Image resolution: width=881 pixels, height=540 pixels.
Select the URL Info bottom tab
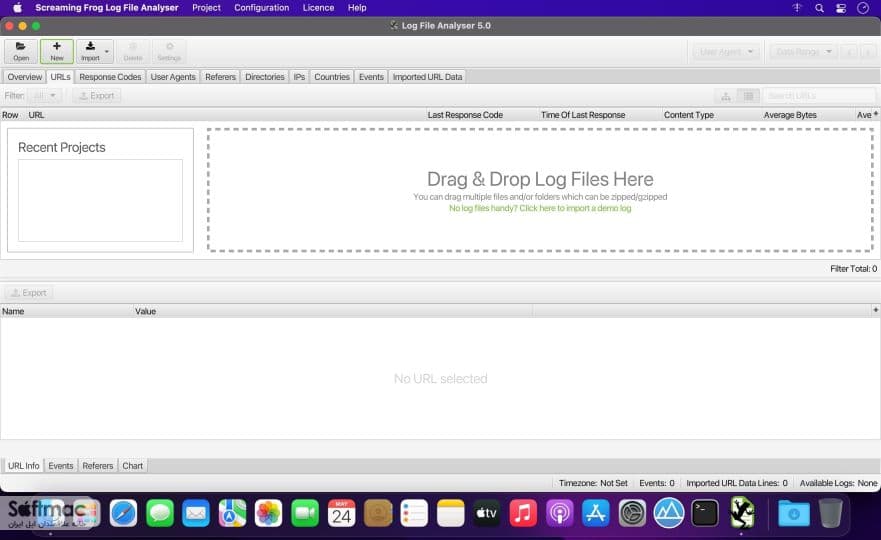[24, 466]
